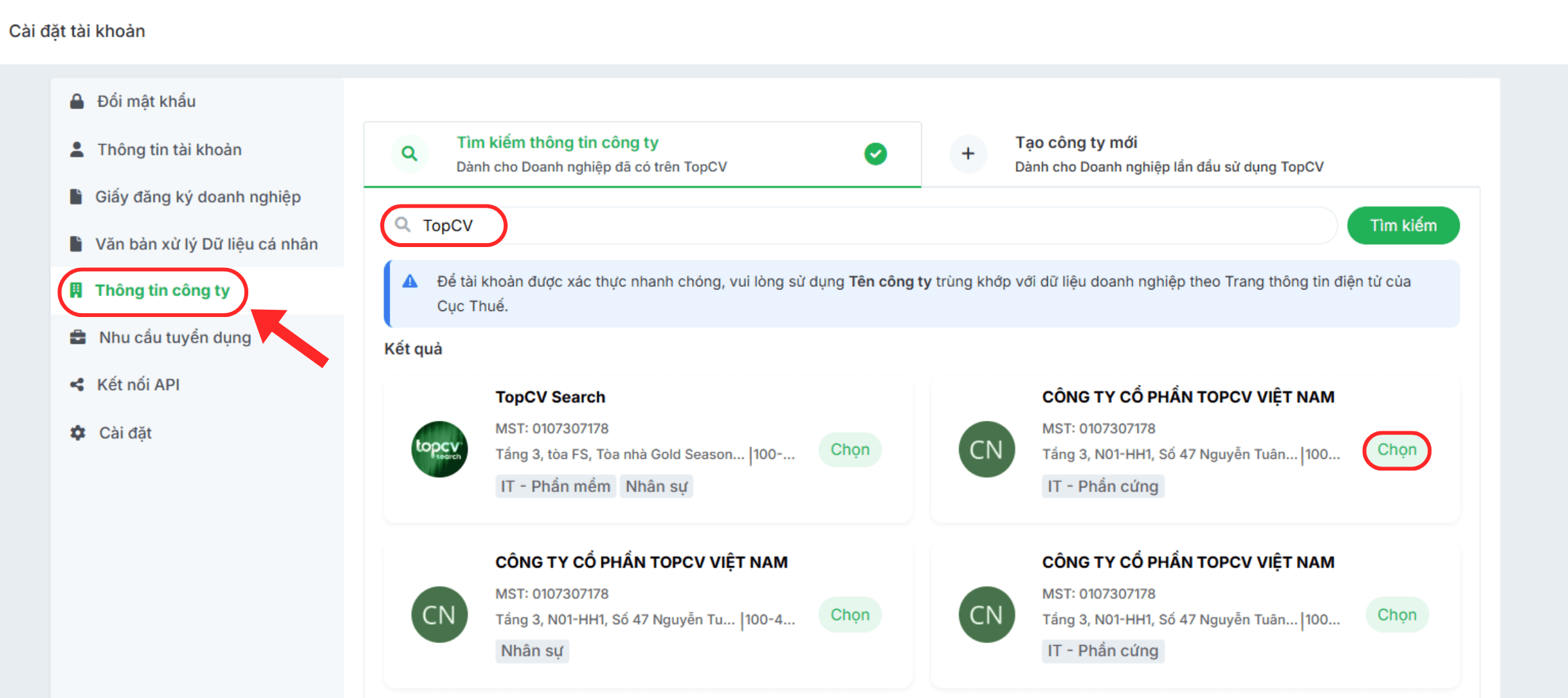Select Thông tin công ty in the sidebar
This screenshot has width=1568, height=698.
pos(197,290)
